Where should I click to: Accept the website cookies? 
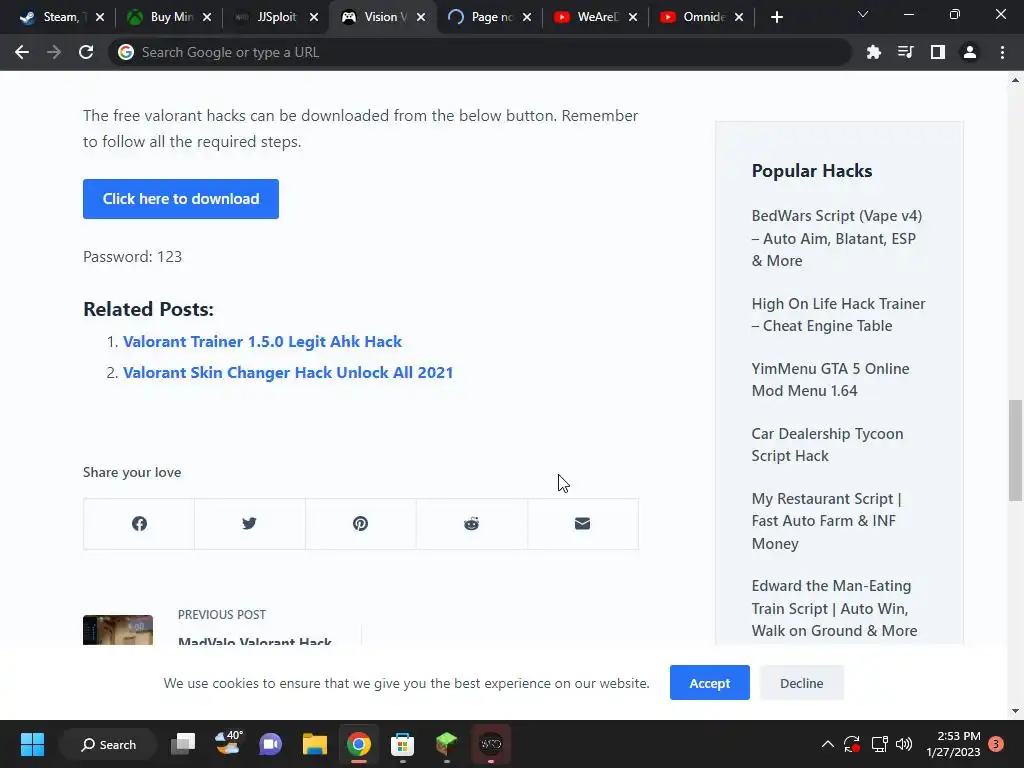coord(710,682)
